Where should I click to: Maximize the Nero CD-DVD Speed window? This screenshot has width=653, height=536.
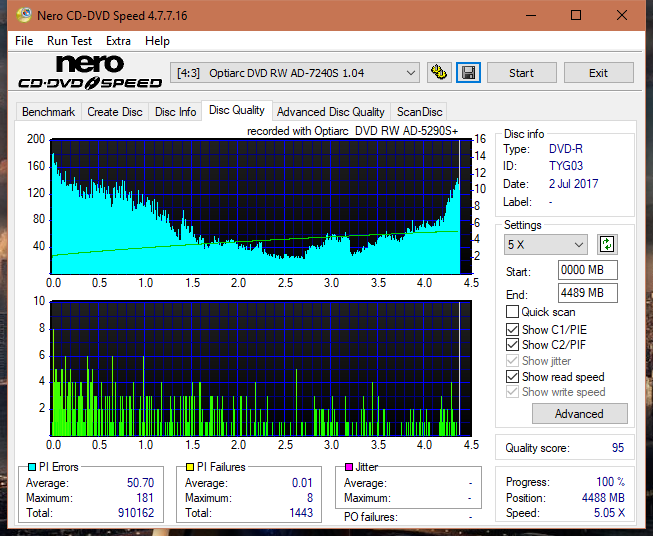576,15
